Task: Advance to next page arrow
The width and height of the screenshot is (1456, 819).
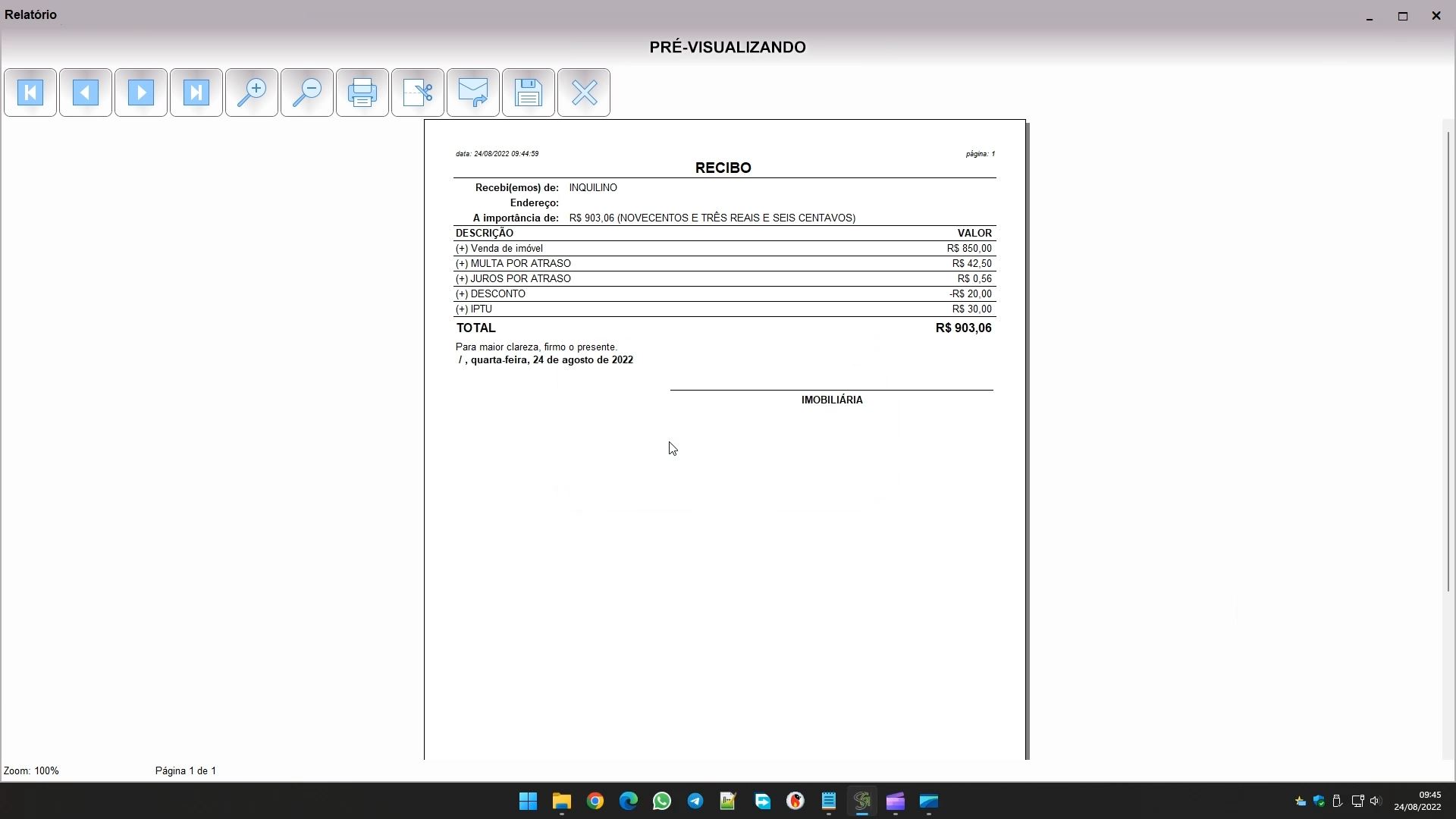Action: (141, 93)
